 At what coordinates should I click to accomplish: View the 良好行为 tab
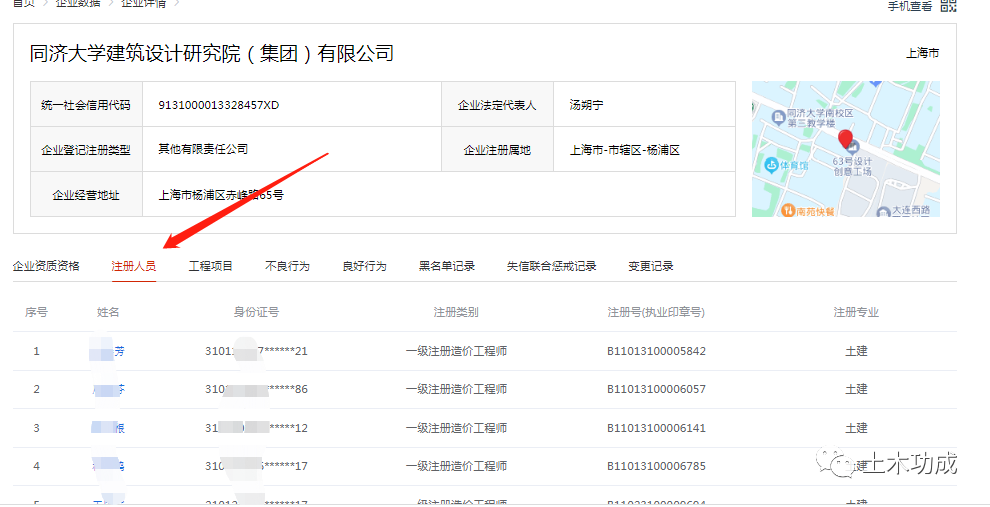coord(364,266)
